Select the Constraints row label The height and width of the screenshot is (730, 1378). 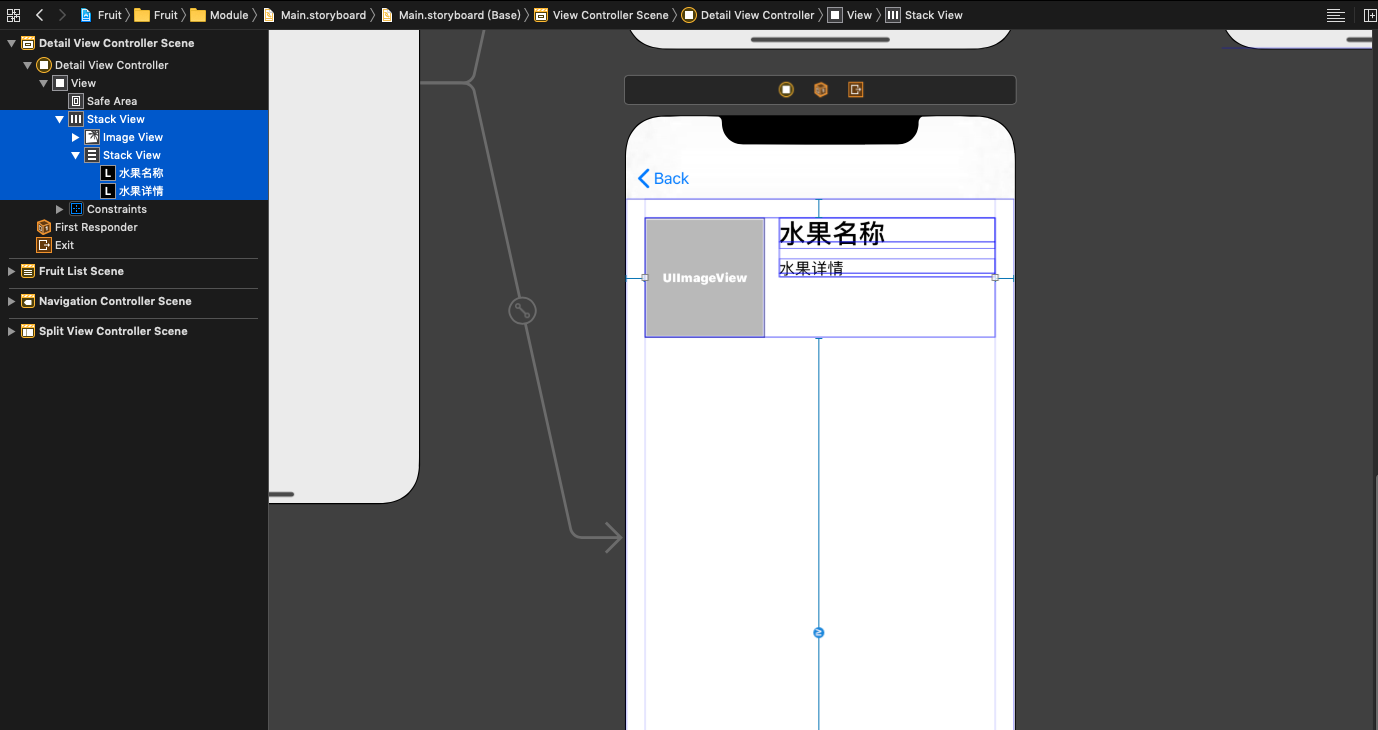click(x=117, y=209)
